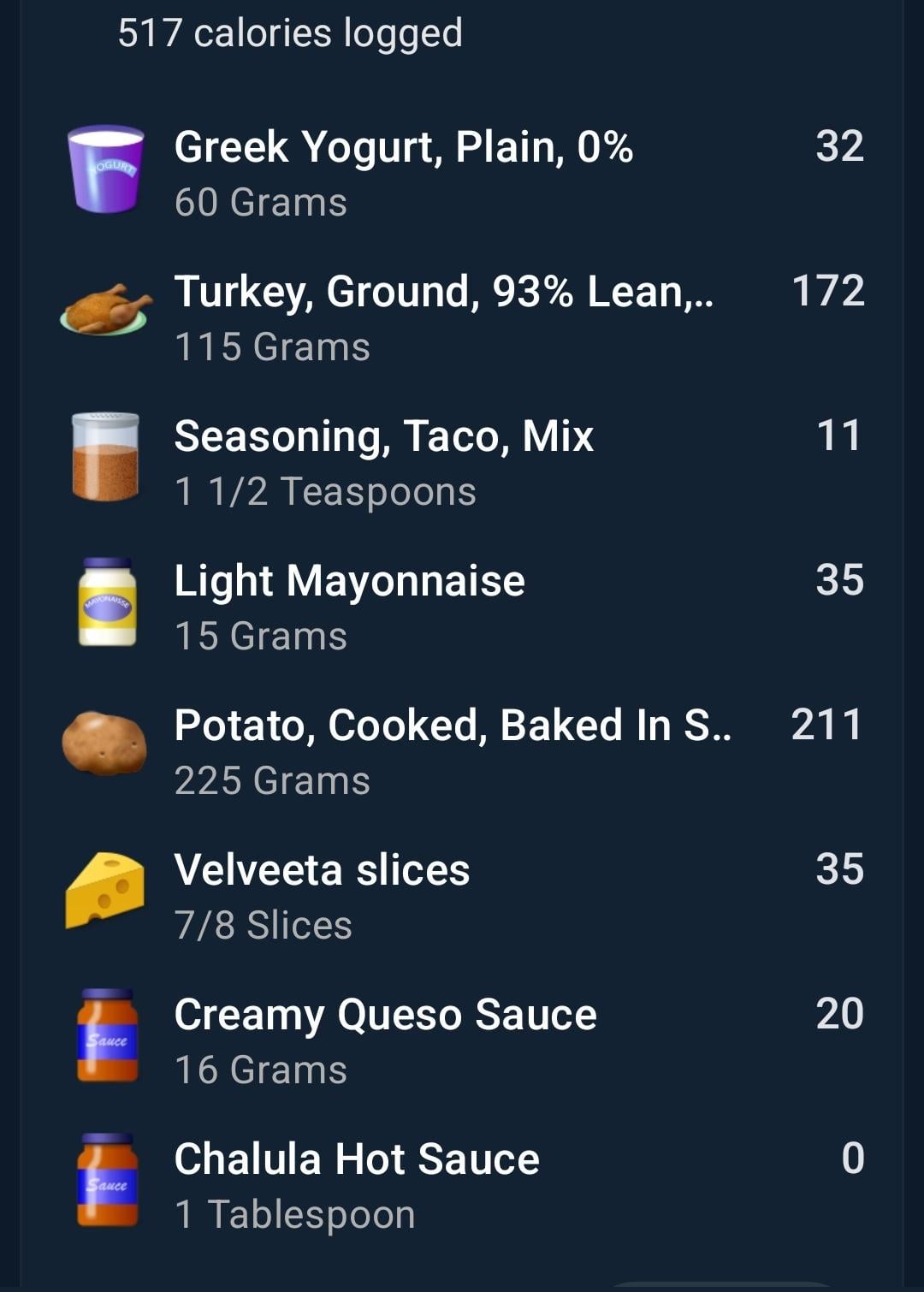The width and height of the screenshot is (924, 1292).
Task: Open the Turkey, Ground, 93% Lean entry
Action: 462,317
